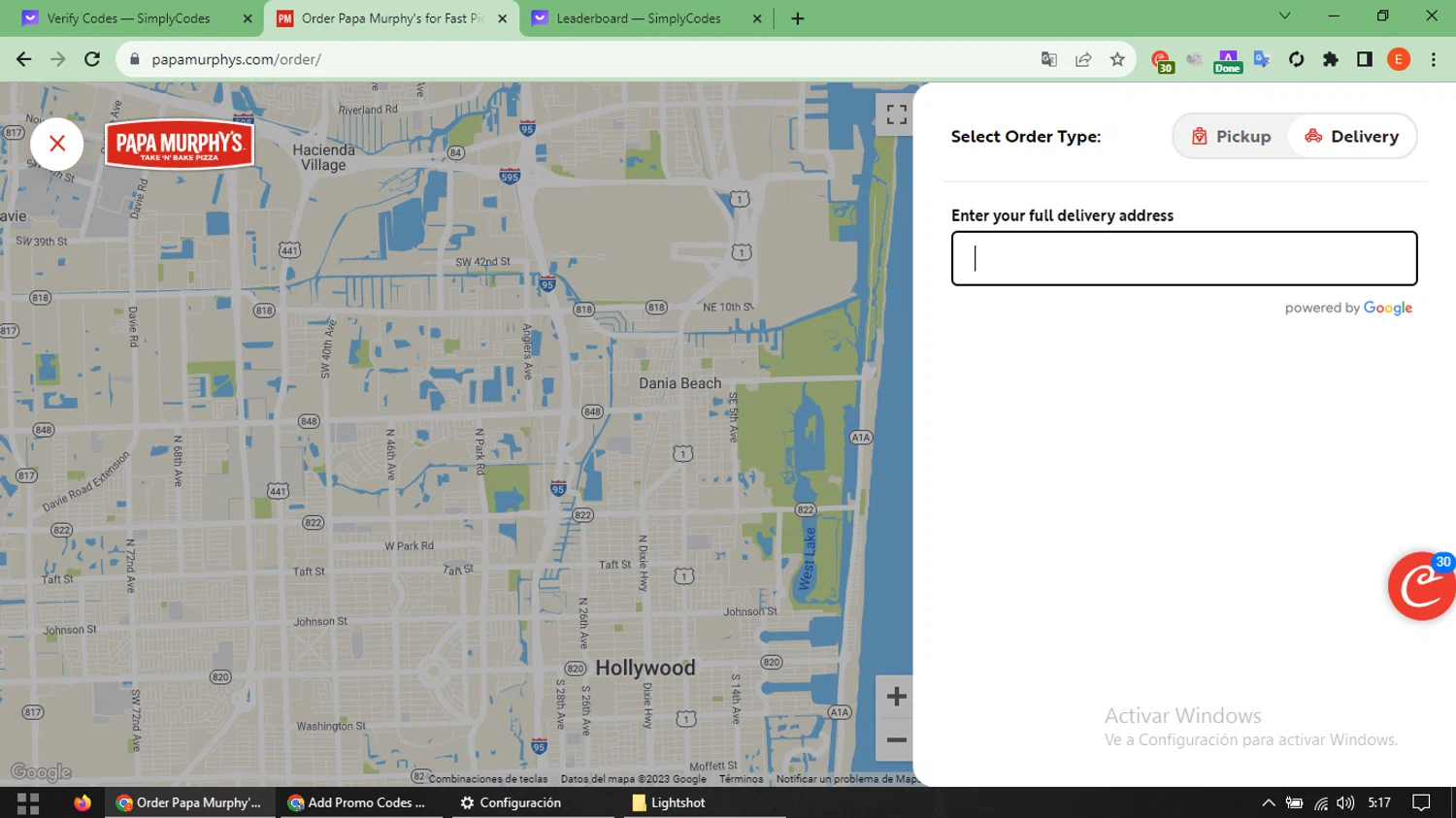Select Delivery order type
Screen dimensions: 1456x818
click(x=1351, y=136)
